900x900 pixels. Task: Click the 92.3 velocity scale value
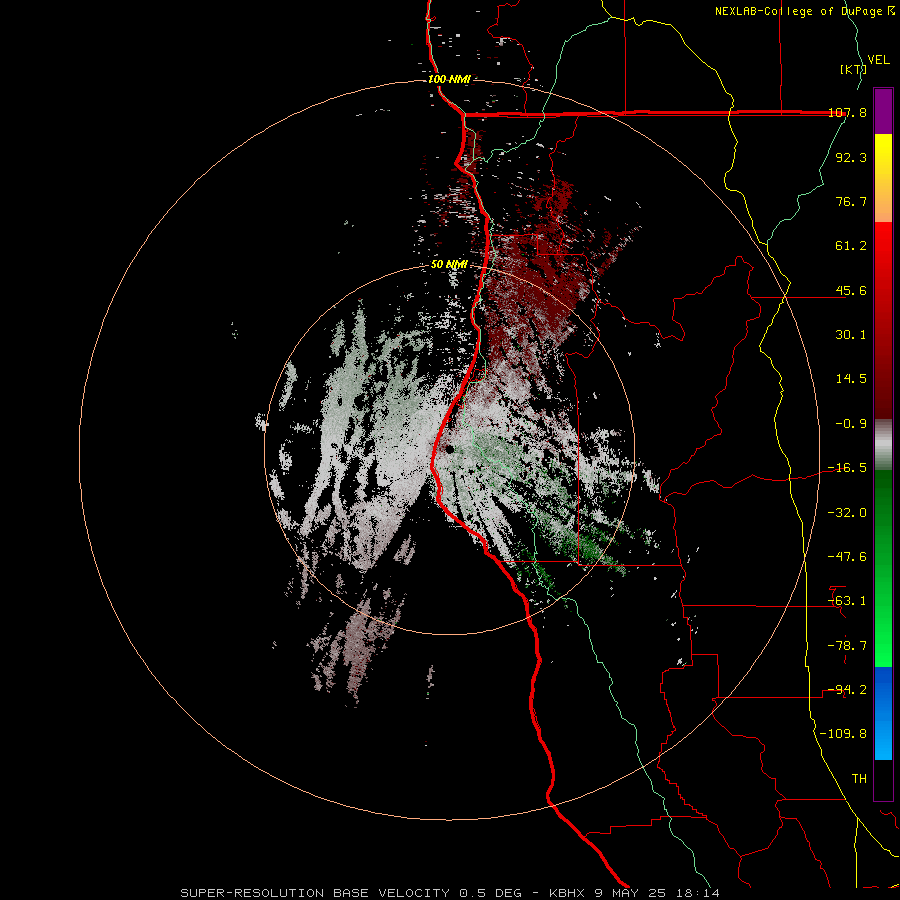pyautogui.click(x=851, y=157)
